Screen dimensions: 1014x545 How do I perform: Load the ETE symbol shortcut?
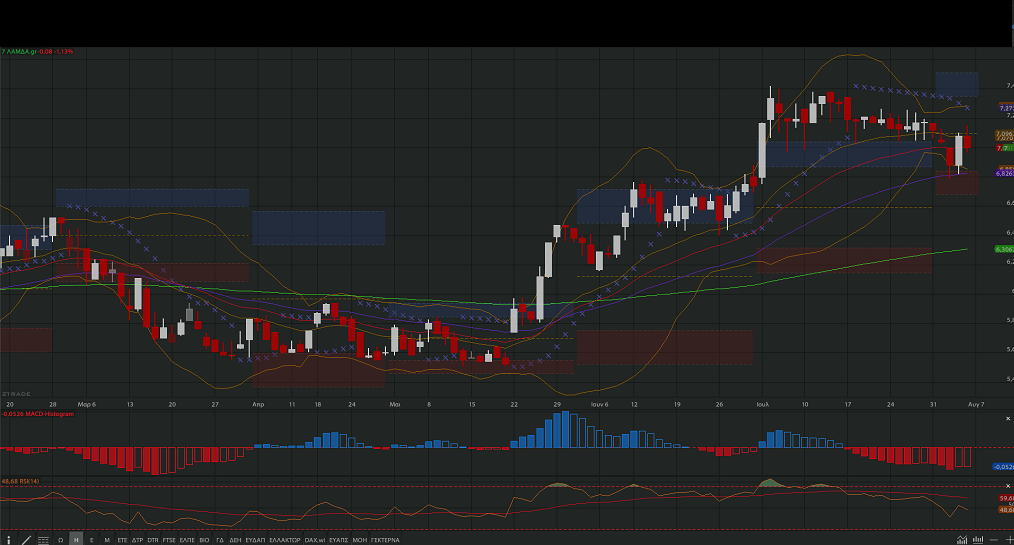122,540
